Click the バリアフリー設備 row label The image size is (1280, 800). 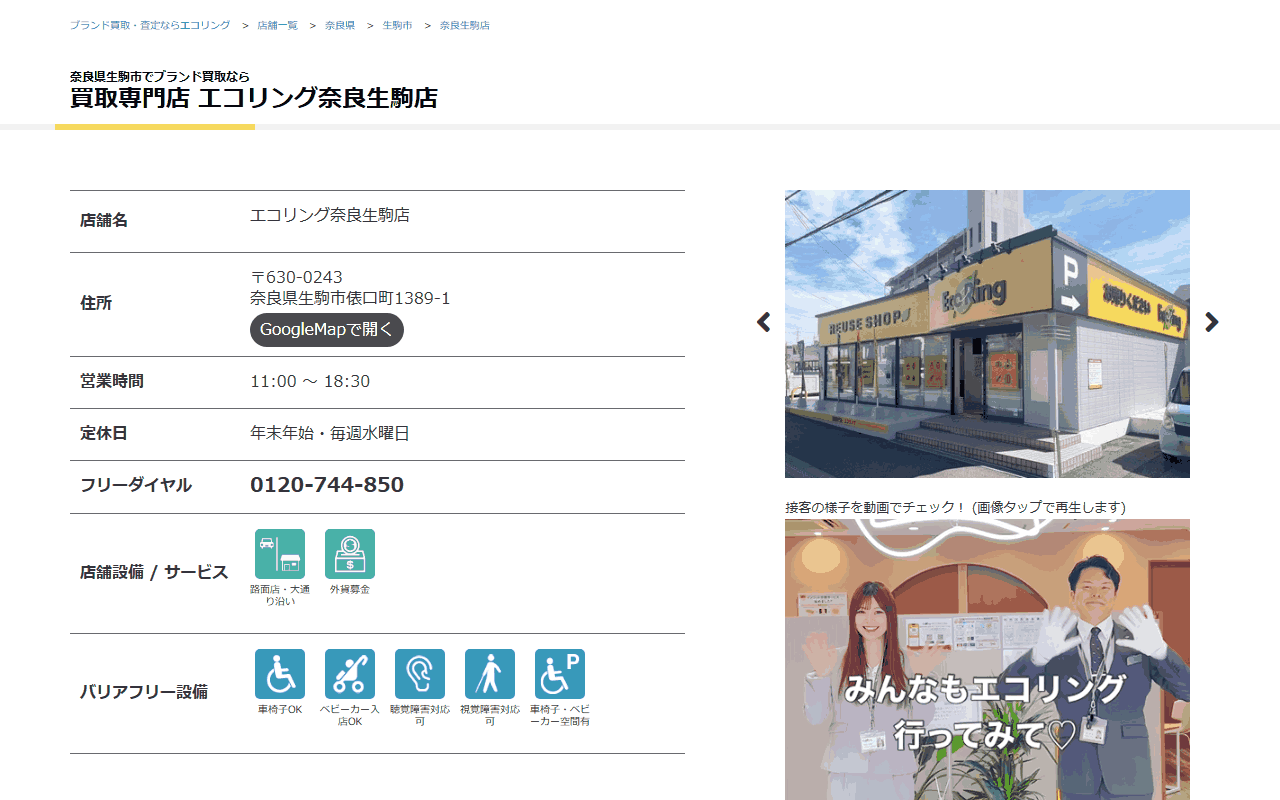click(x=144, y=692)
